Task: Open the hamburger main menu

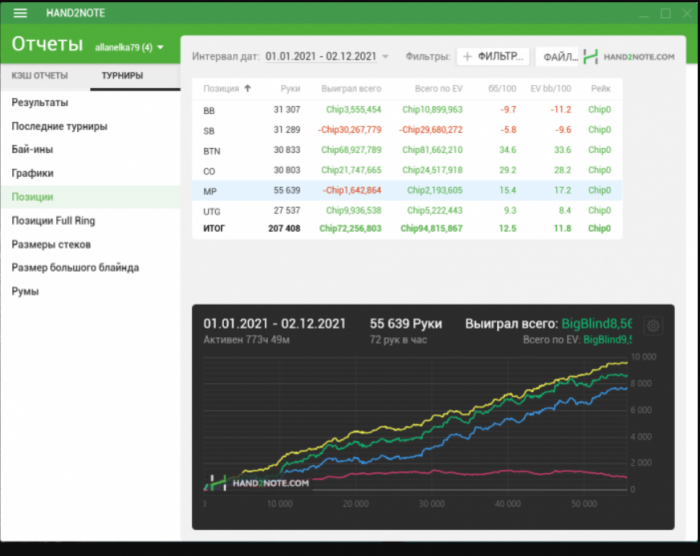Action: (20, 13)
